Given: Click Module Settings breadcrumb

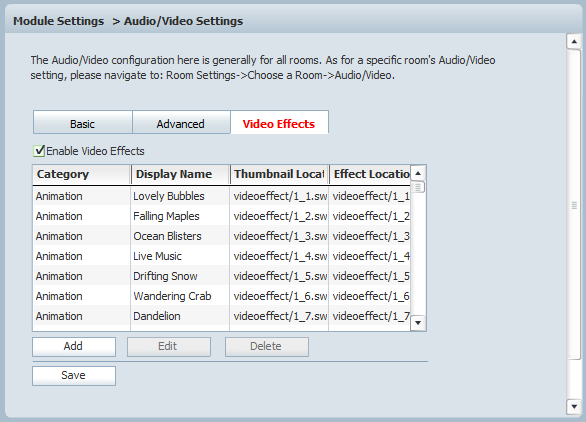Looking at the screenshot, I should point(59,21).
